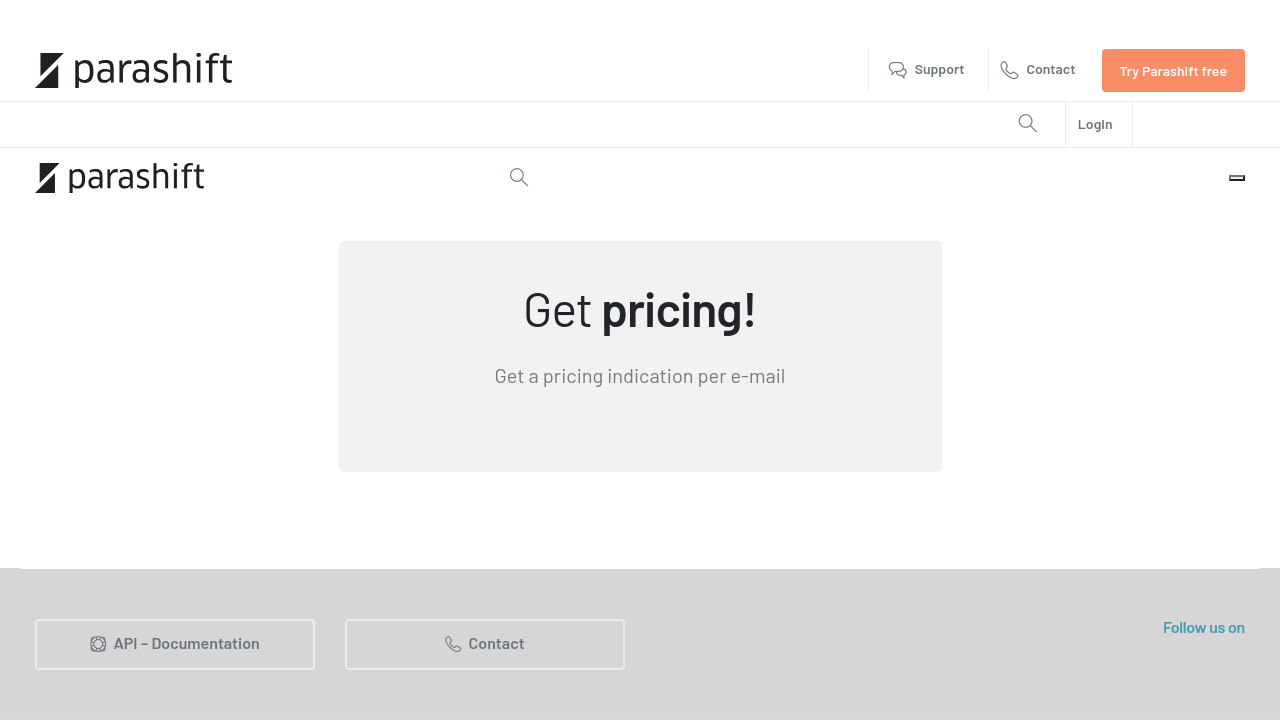Click the Support speech bubble icon
This screenshot has width=1280, height=720.
pyautogui.click(x=898, y=70)
